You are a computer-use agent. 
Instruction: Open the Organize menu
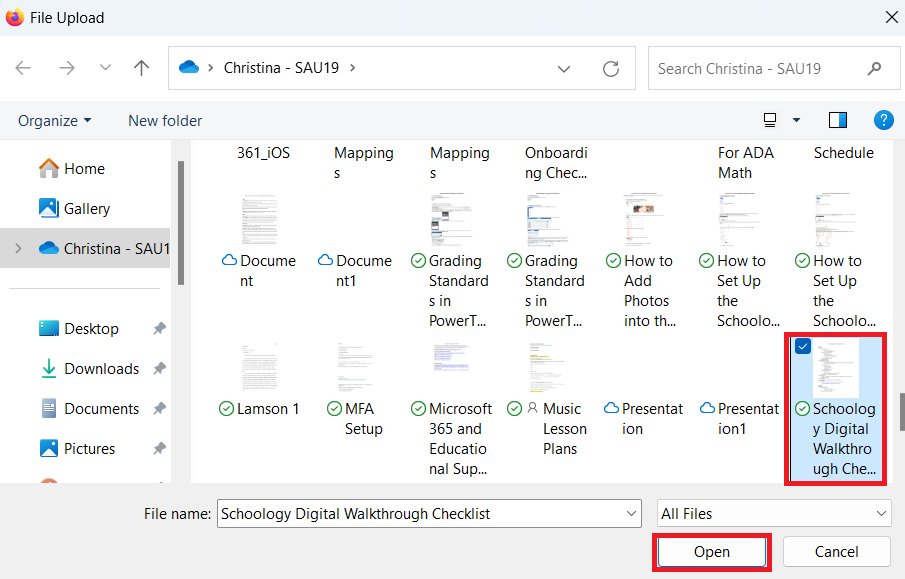(54, 120)
